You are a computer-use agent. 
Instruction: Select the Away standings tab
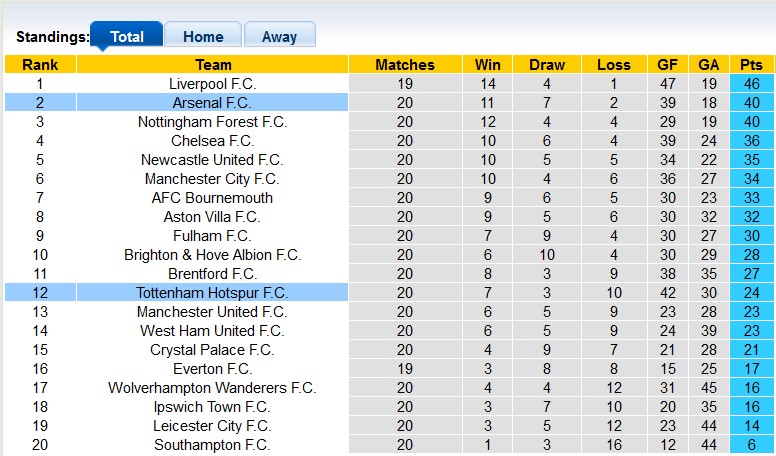point(279,37)
